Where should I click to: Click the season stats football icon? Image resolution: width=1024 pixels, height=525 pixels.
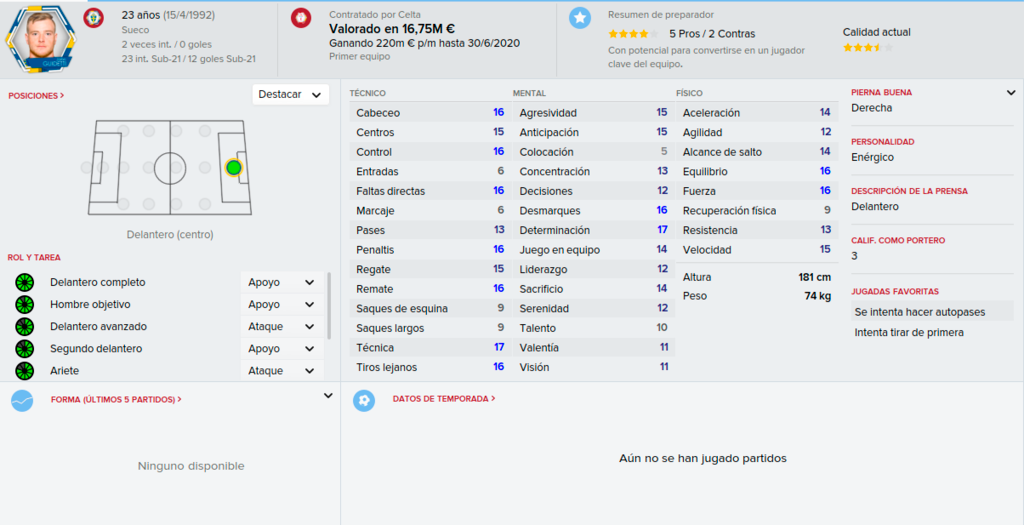(364, 400)
